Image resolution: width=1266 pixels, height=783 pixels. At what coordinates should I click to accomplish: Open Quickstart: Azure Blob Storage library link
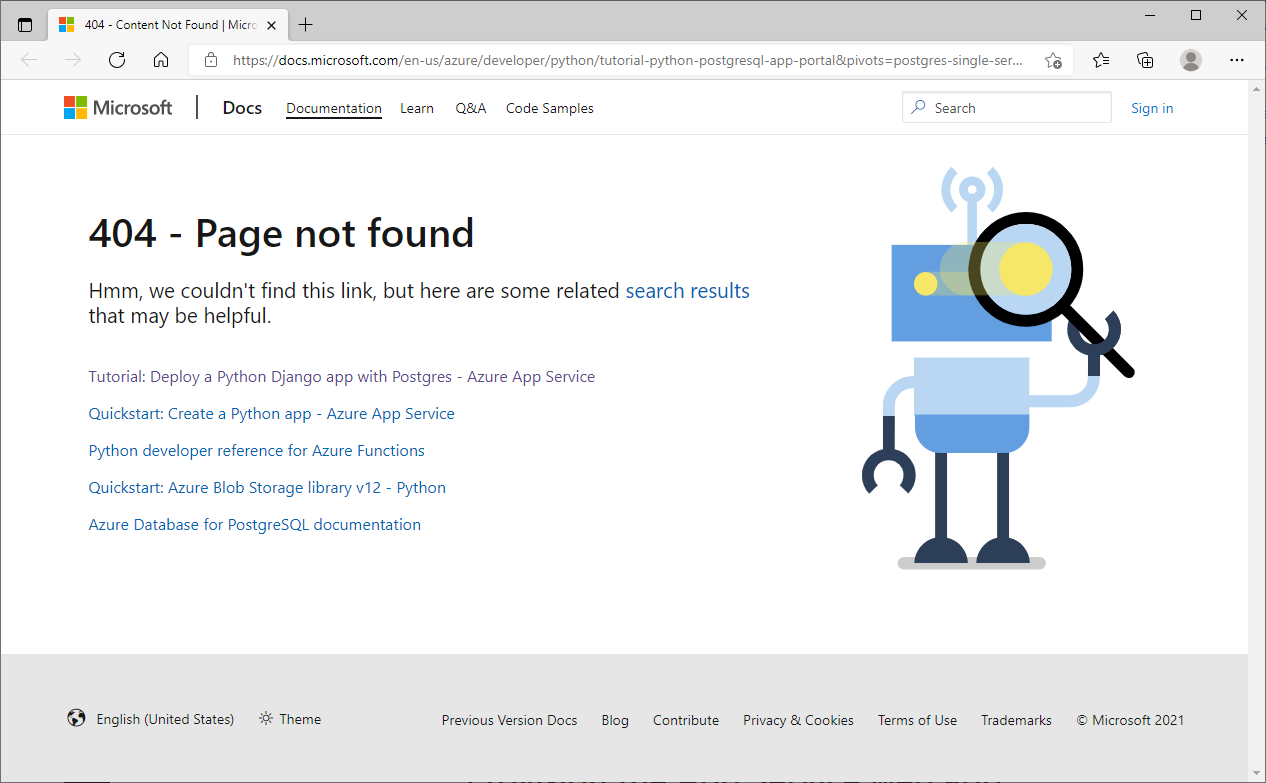[267, 488]
